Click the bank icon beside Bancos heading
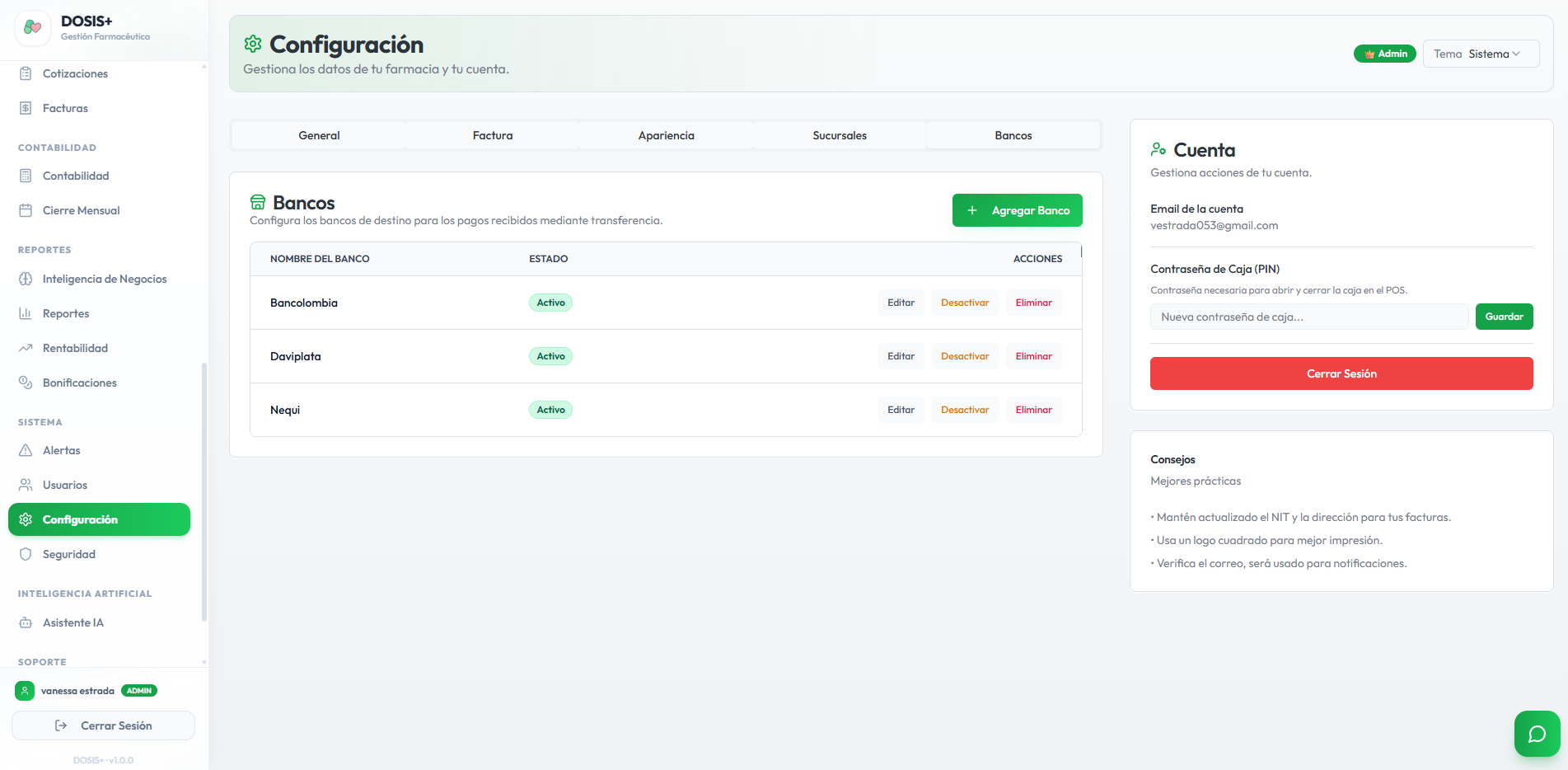This screenshot has height=770, width=1568. (258, 202)
